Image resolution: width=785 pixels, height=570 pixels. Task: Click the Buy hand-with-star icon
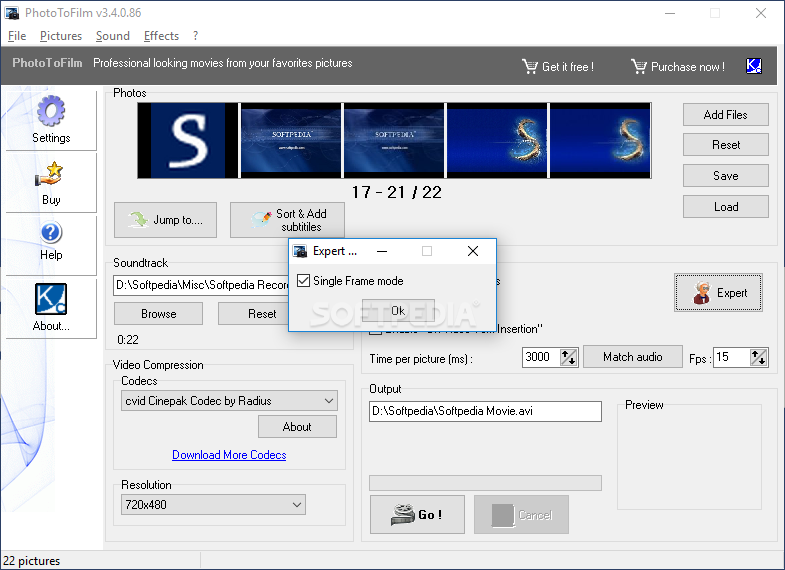(x=49, y=174)
